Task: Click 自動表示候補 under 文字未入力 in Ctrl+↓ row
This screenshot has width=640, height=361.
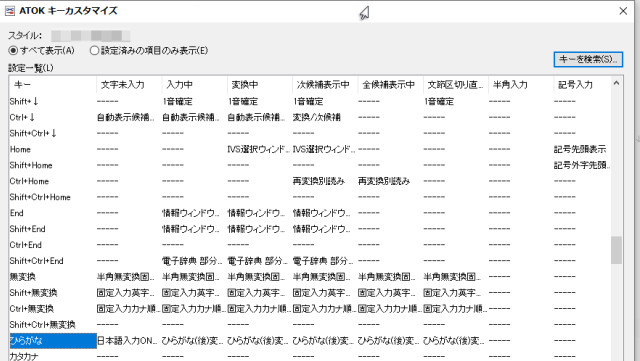Action: click(126, 117)
